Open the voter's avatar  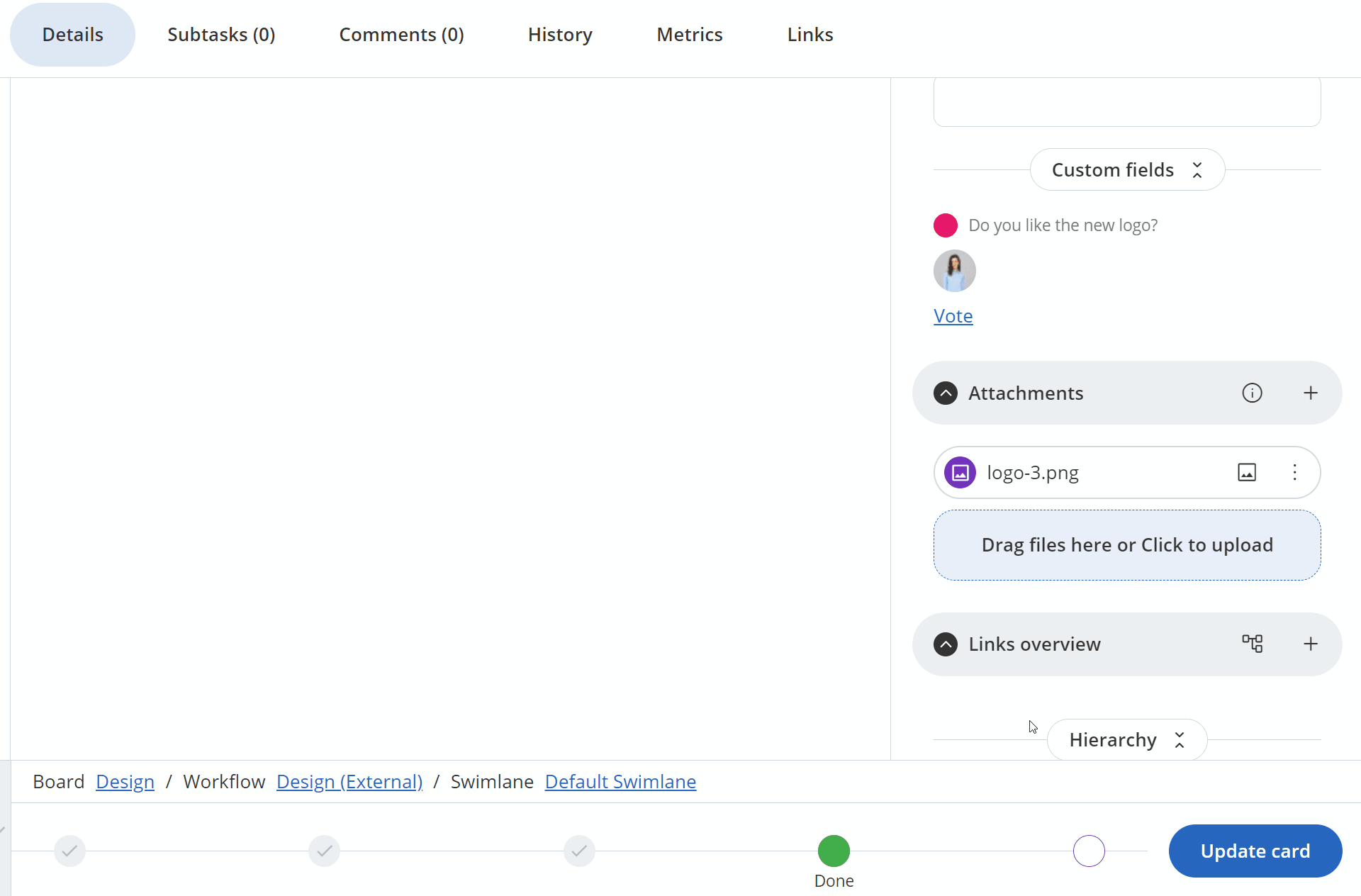pos(954,270)
